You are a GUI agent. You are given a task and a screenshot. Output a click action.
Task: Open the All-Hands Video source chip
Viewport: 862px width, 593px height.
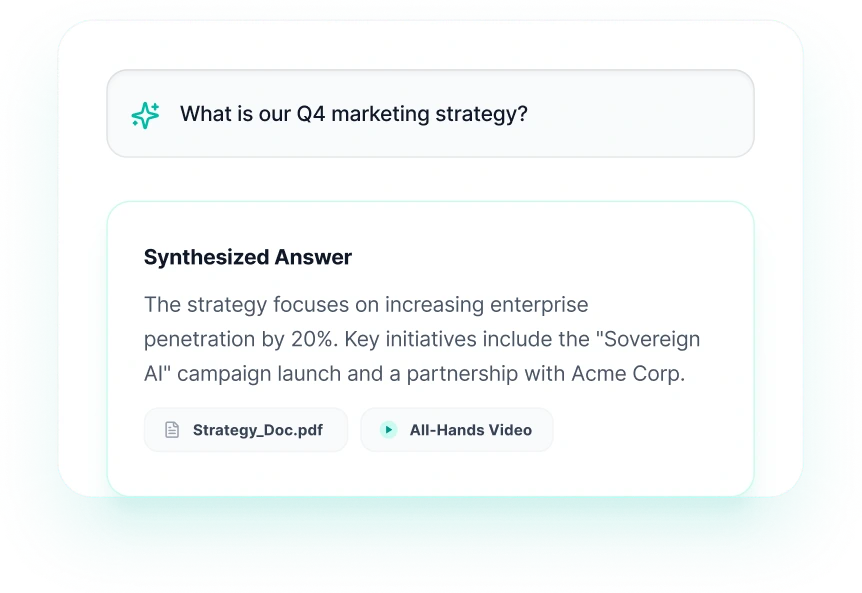[456, 430]
